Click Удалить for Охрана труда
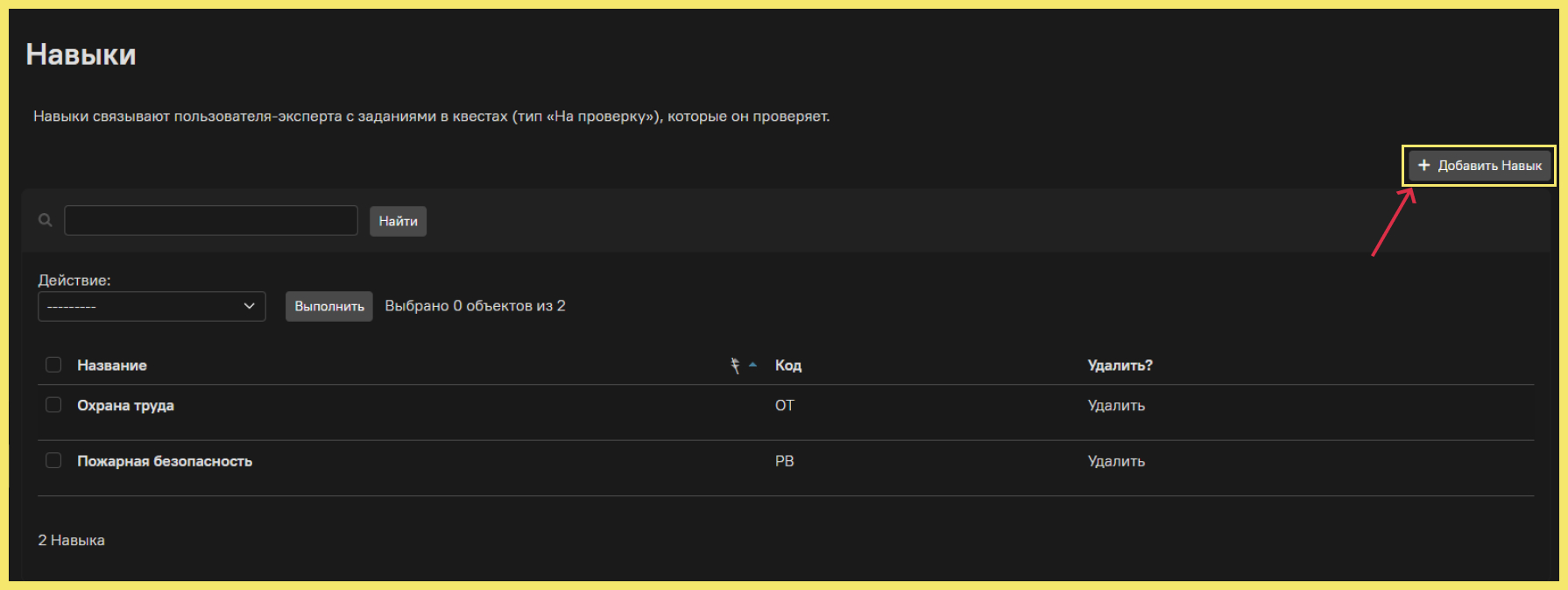Viewport: 1568px width, 590px height. tap(1116, 406)
